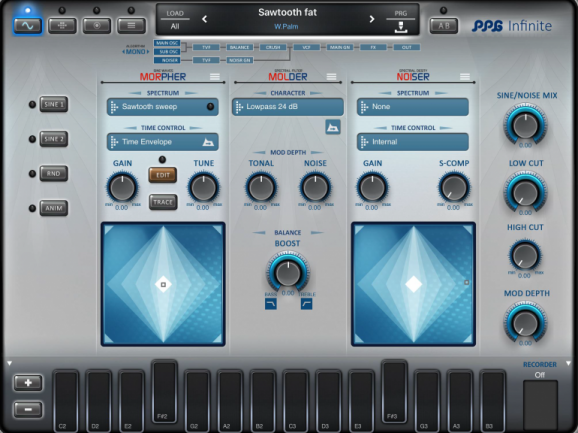
Task: Toggle the TRACE button in Morpher
Action: click(163, 202)
